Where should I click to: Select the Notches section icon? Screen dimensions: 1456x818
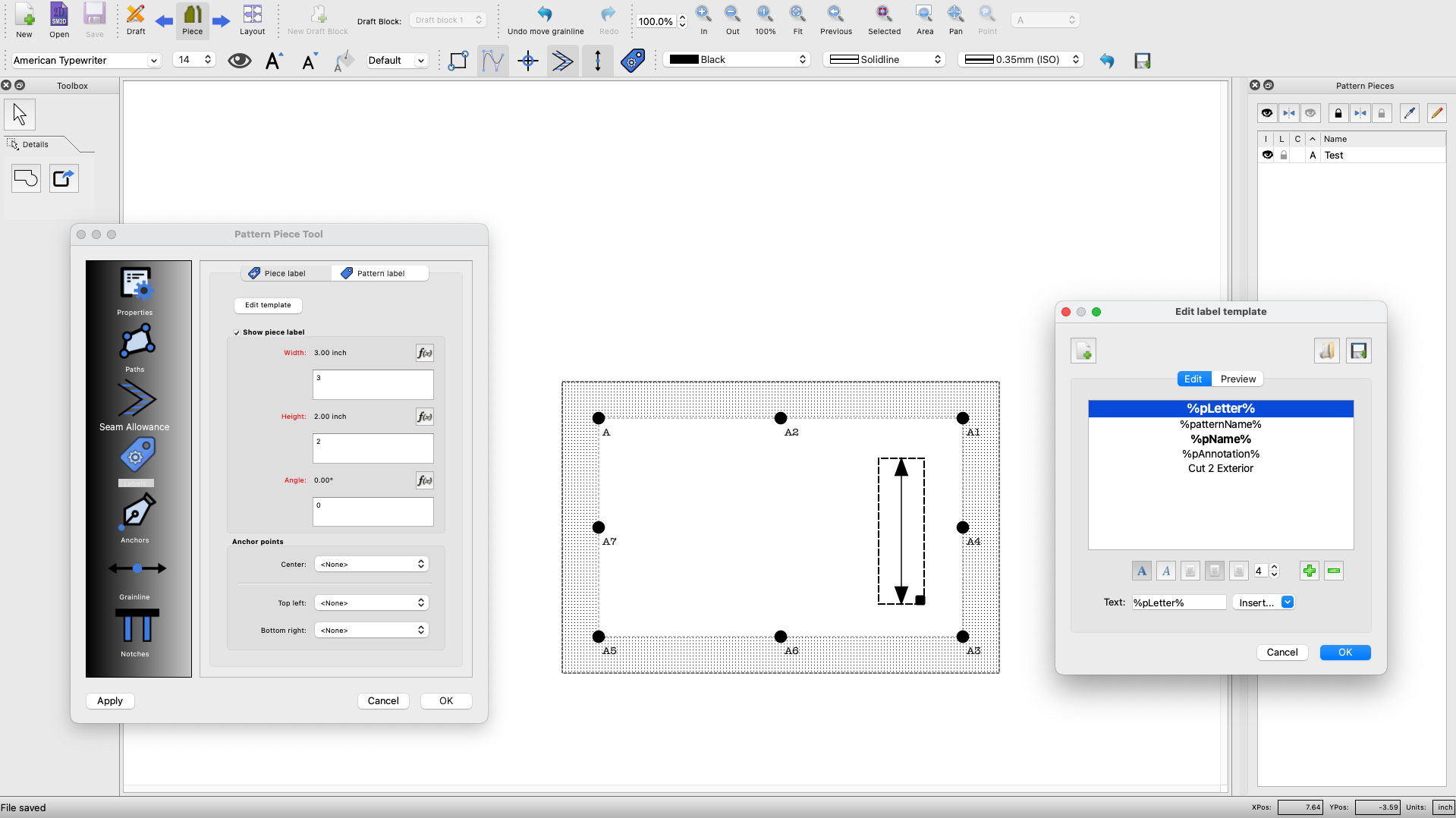coord(137,627)
